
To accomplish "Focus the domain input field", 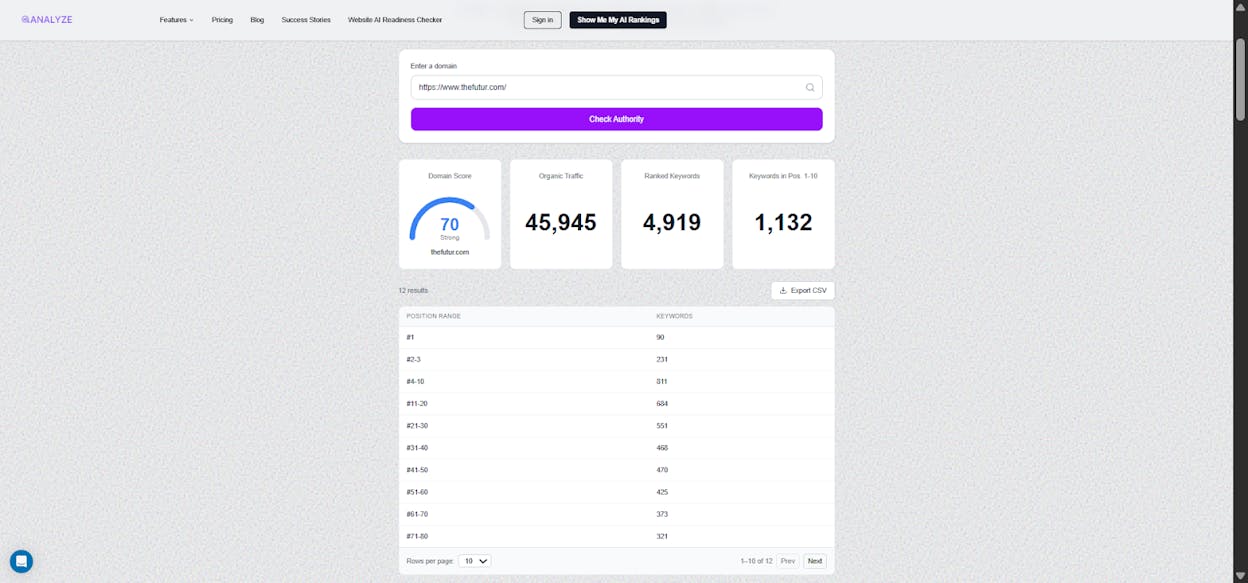I will point(616,87).
